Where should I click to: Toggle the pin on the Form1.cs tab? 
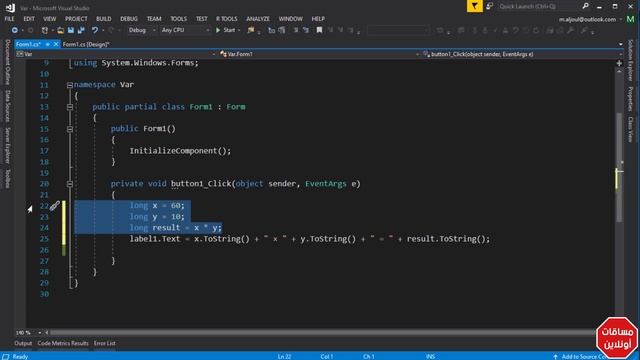[x=48, y=44]
